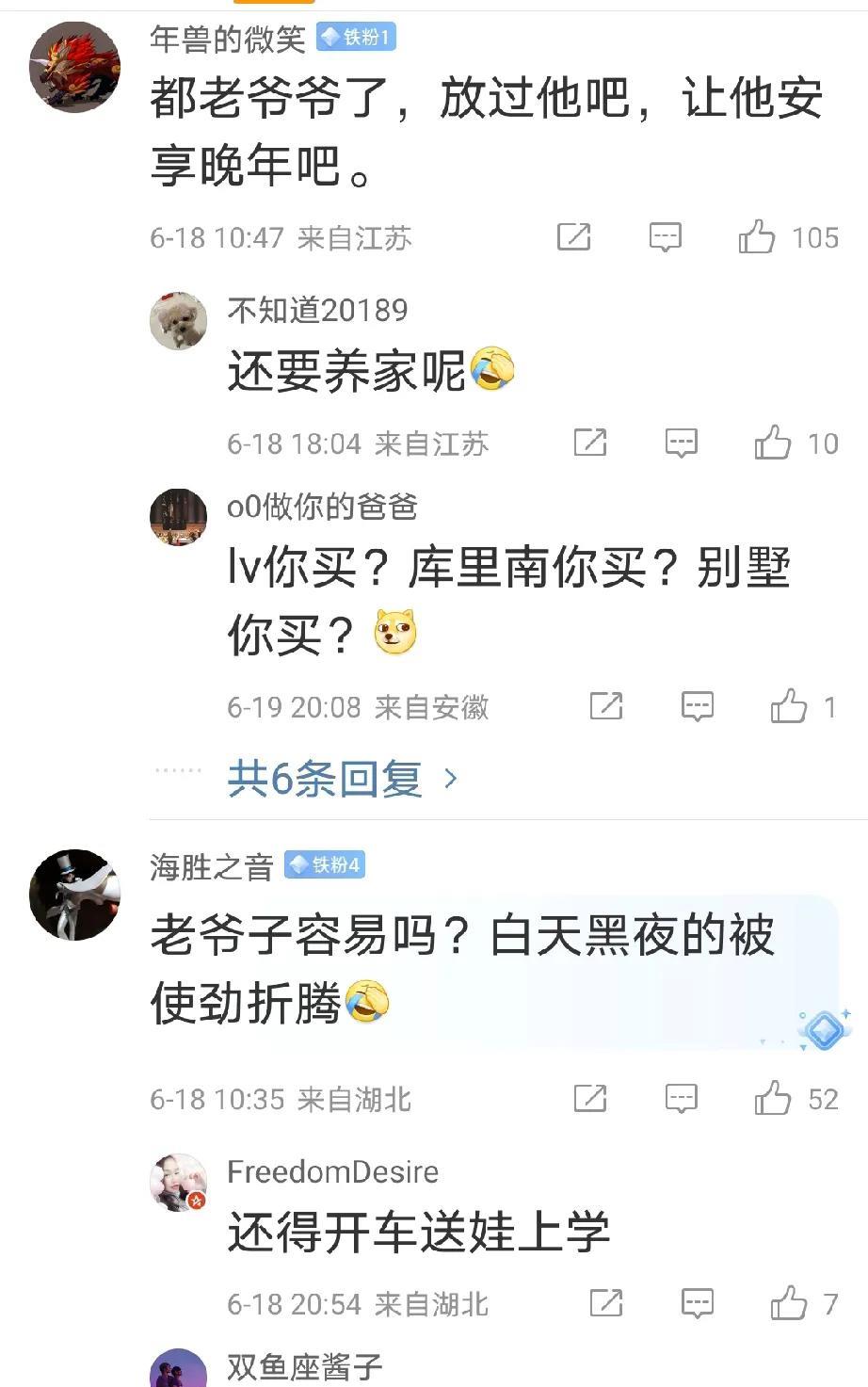868x1387 pixels.
Task: Reply to 海胜之音's comment via bubble icon
Action: [x=682, y=1098]
